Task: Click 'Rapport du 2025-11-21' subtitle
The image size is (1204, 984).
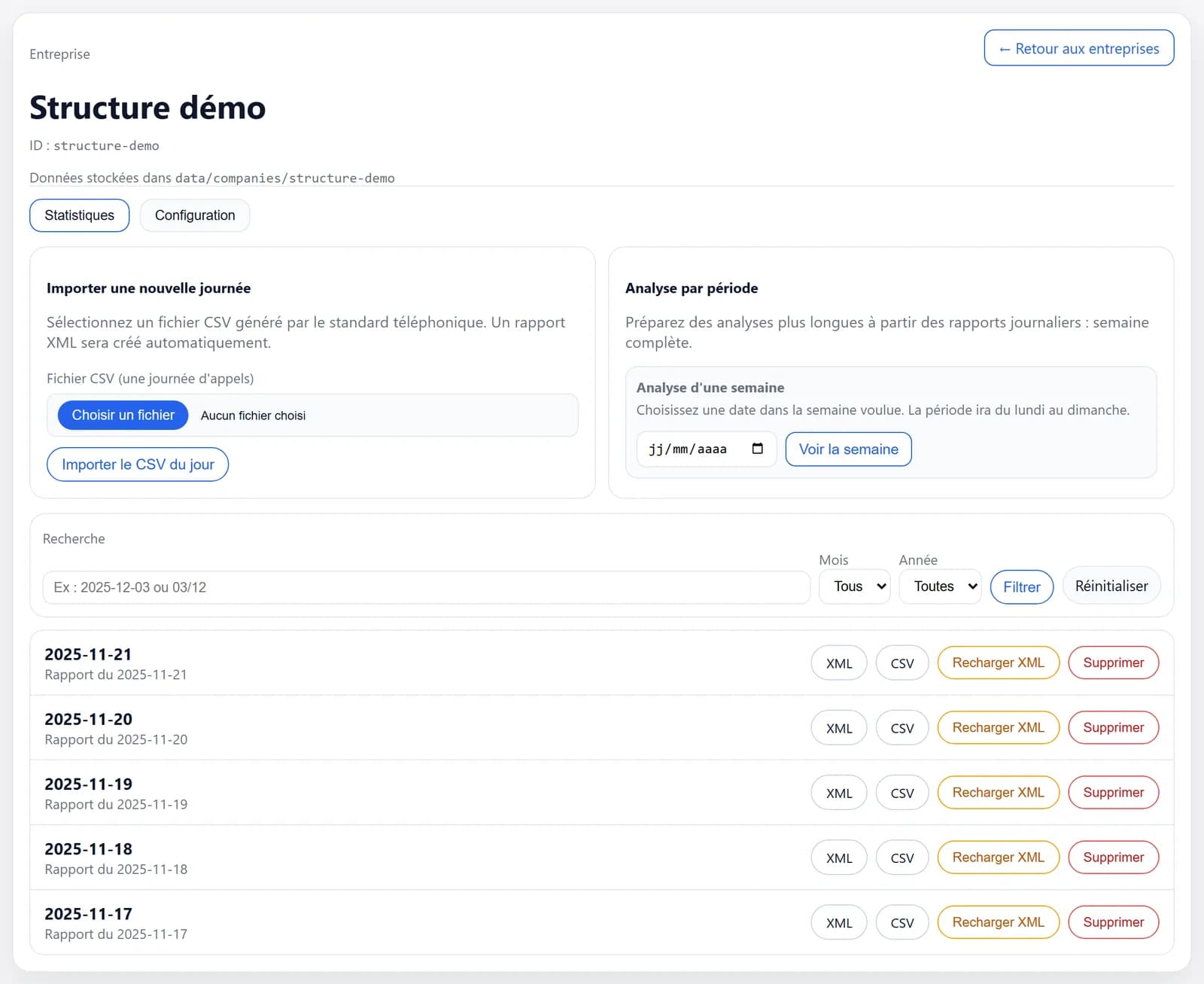Action: click(x=116, y=675)
